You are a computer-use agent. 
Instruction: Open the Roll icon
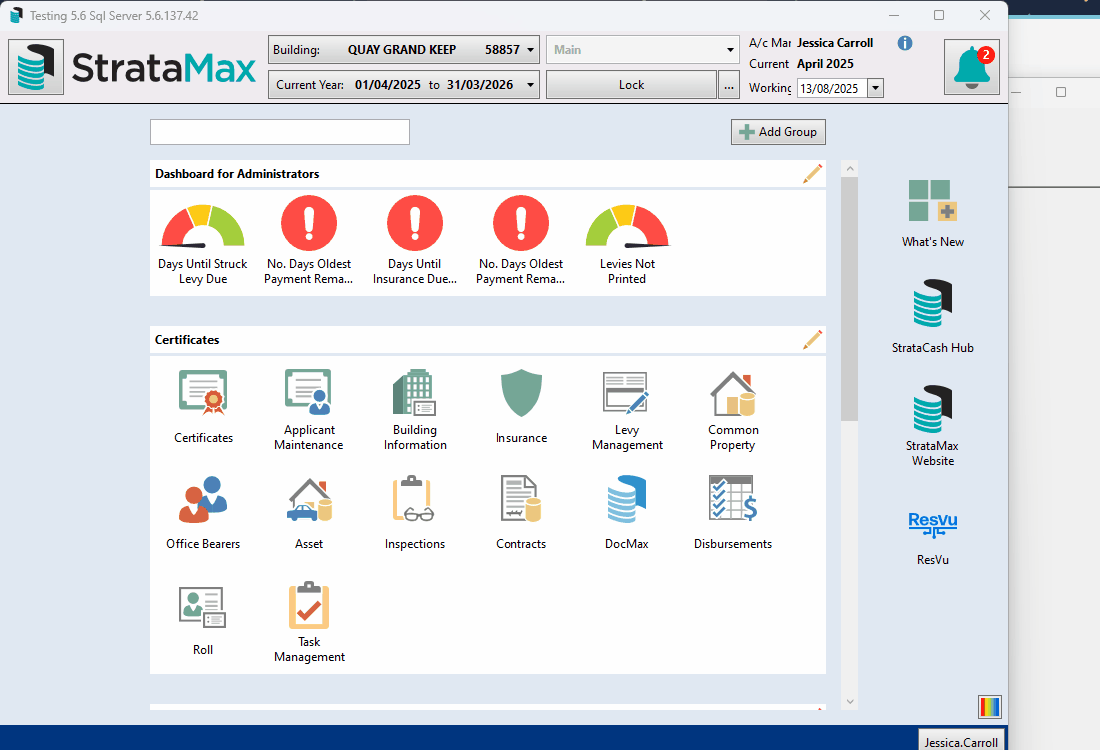(x=203, y=607)
